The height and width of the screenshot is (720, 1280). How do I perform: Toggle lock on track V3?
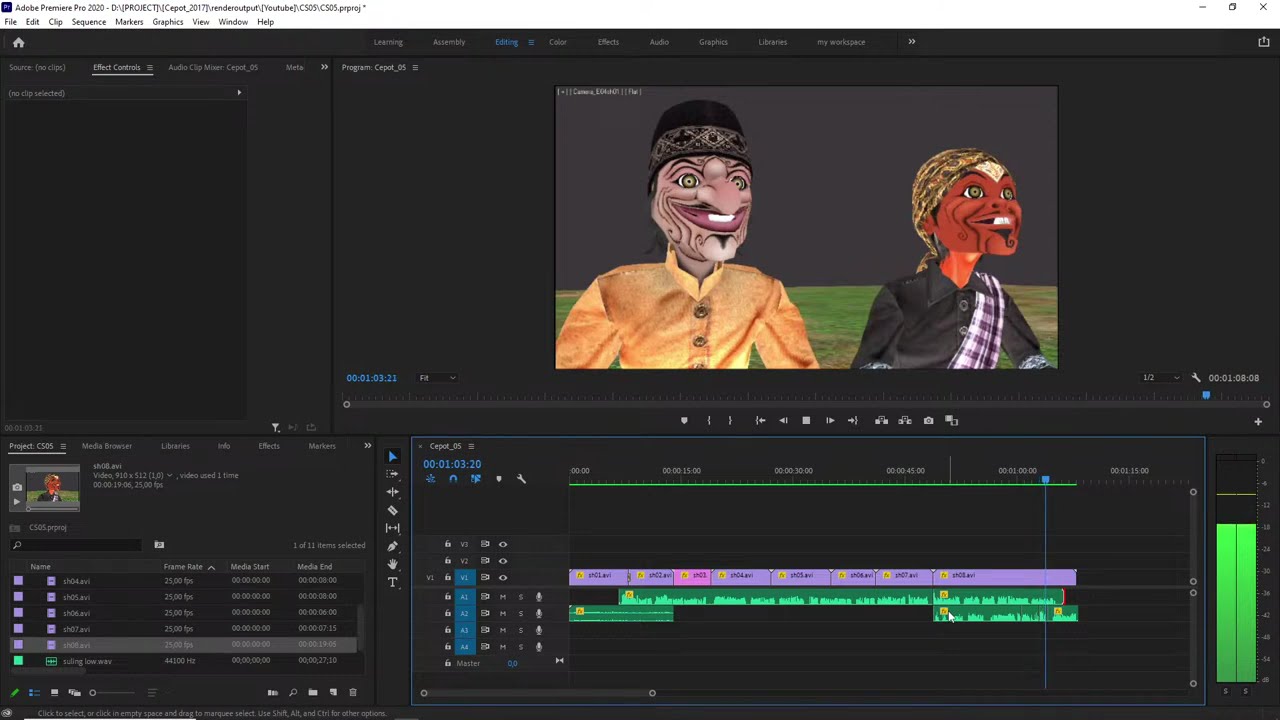tap(447, 545)
